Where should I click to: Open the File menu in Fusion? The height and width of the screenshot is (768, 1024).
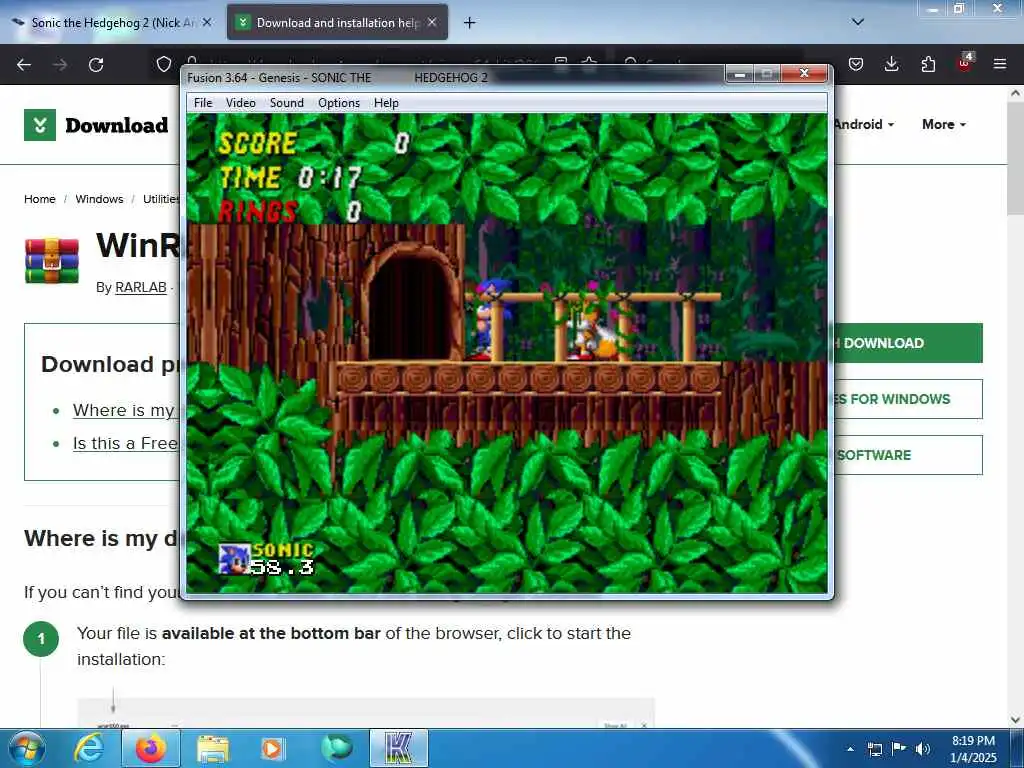pyautogui.click(x=203, y=103)
